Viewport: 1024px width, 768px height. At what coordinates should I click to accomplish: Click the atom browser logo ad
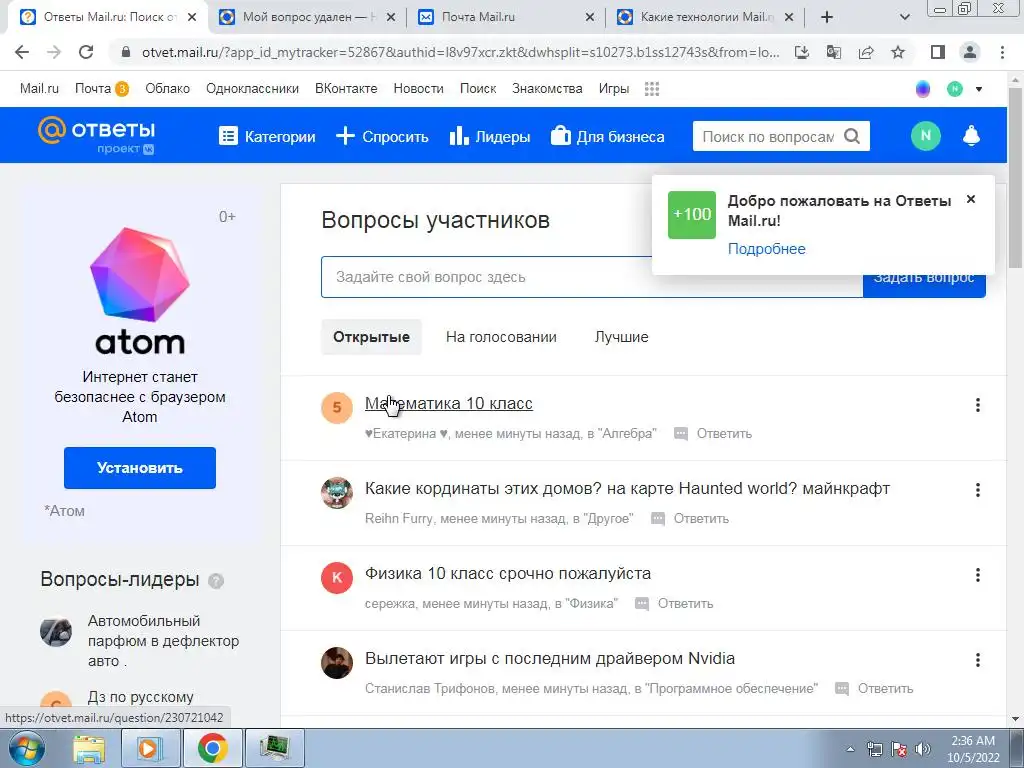point(140,291)
